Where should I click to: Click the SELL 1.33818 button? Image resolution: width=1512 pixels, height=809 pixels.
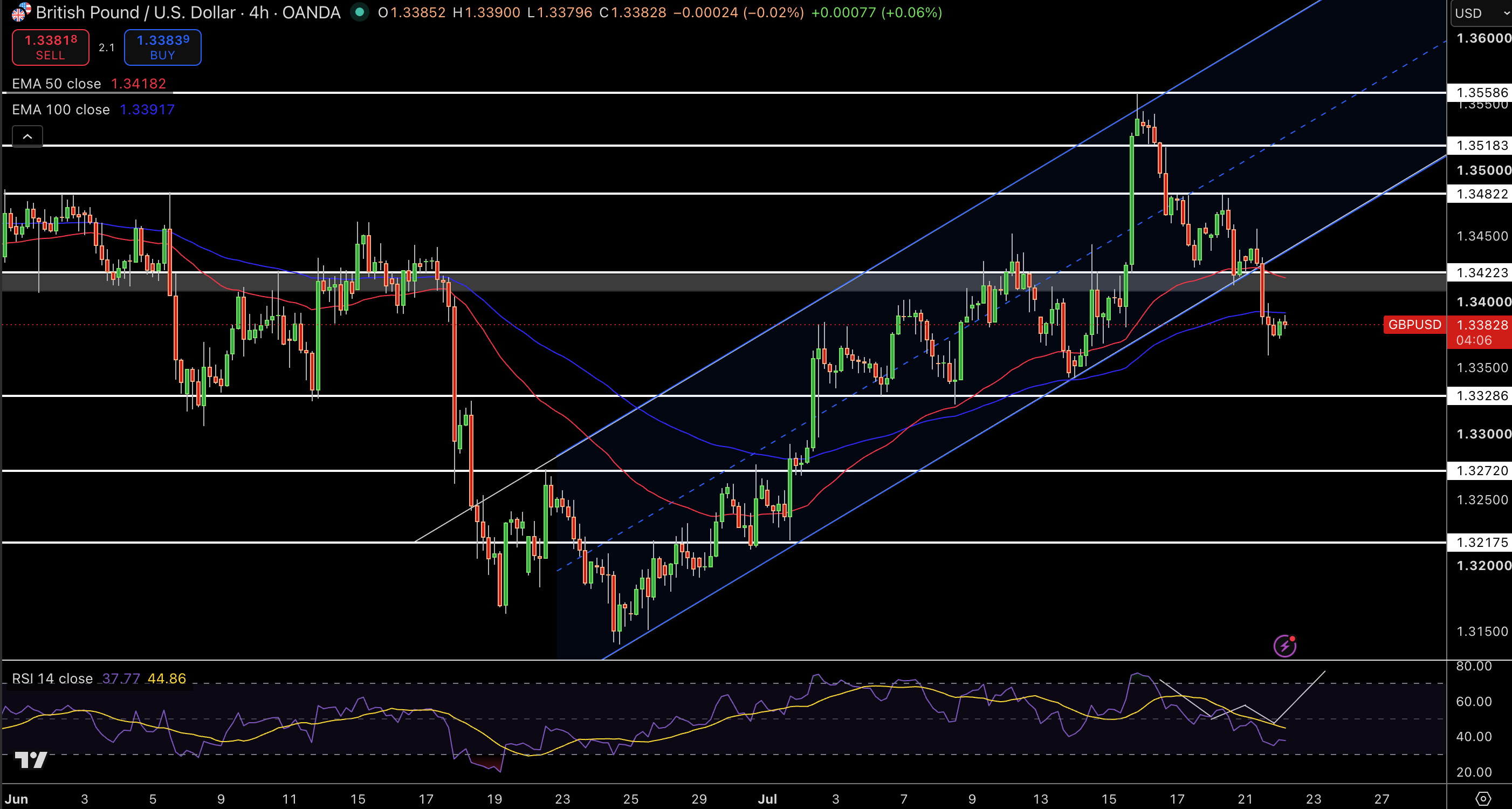click(51, 47)
